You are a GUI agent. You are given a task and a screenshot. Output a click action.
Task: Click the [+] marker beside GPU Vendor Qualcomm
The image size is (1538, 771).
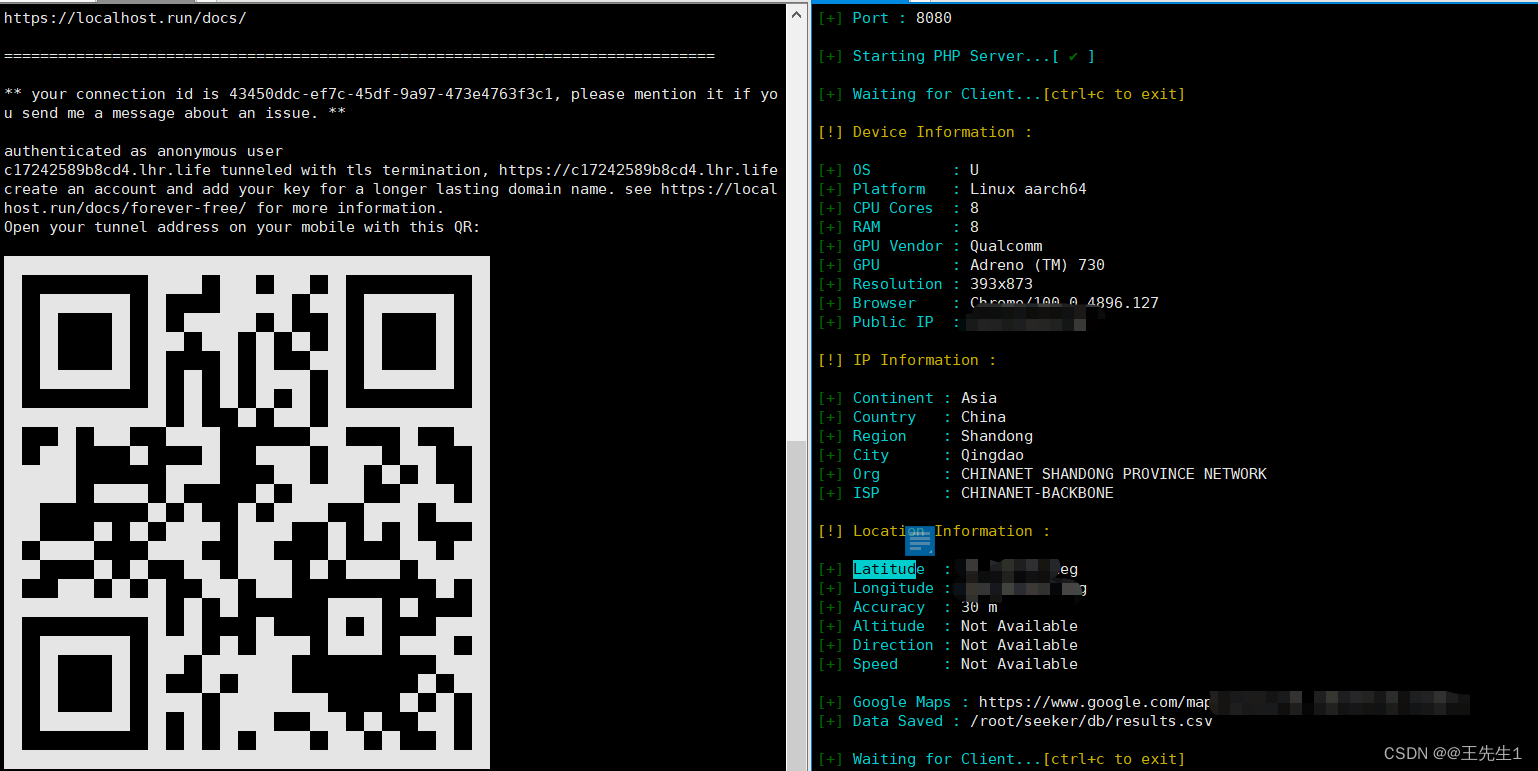pyautogui.click(x=830, y=245)
